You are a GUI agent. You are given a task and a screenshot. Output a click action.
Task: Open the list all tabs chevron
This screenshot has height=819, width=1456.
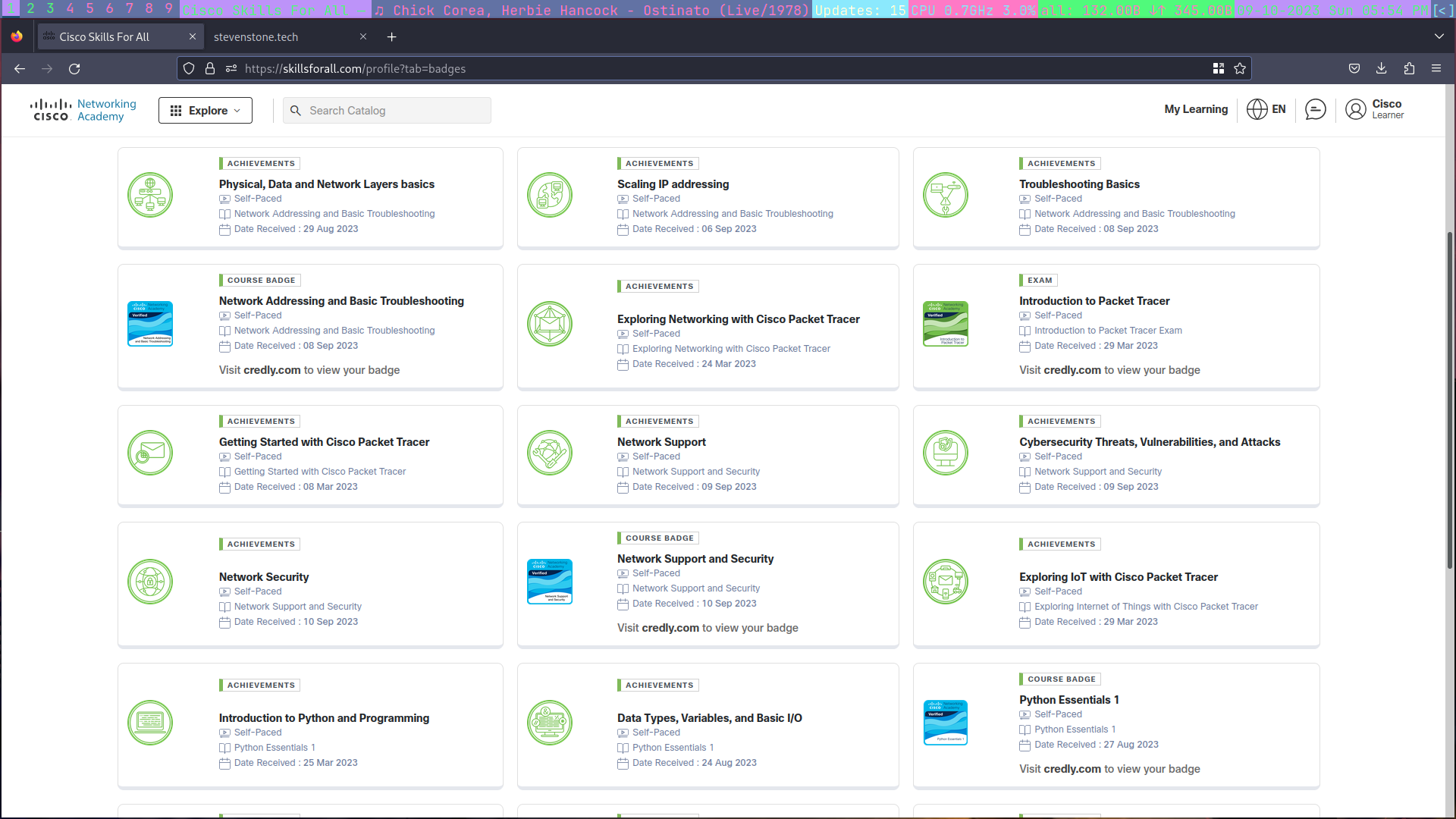1439,36
